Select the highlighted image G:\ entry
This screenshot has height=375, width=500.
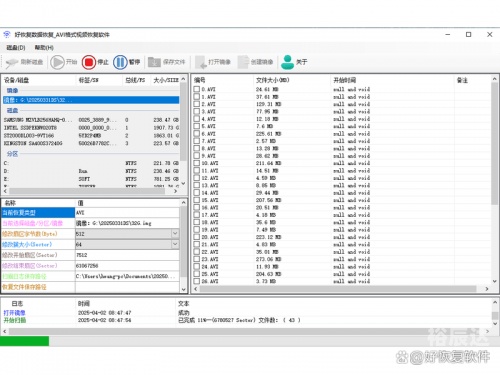(91, 100)
